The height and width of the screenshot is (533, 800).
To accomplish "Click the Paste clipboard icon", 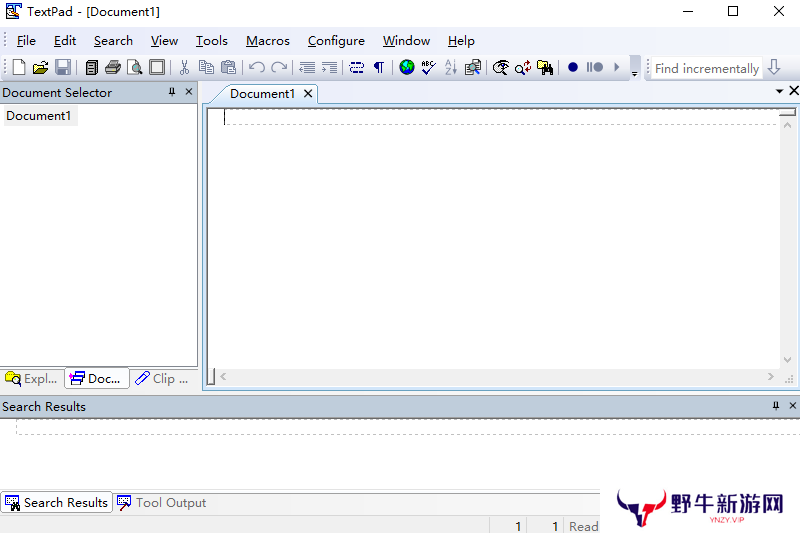I will [228, 67].
